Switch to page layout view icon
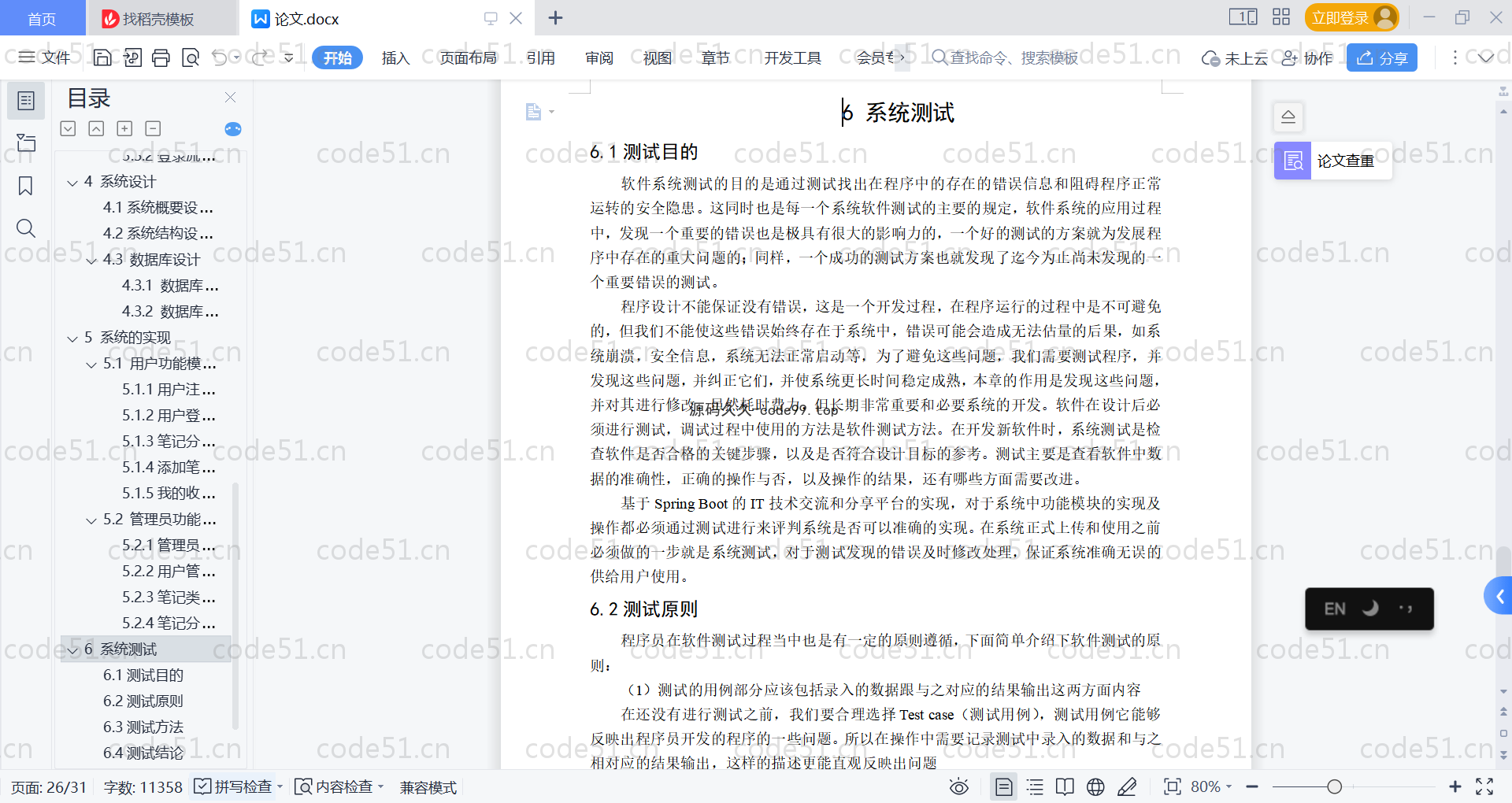 [x=1003, y=786]
